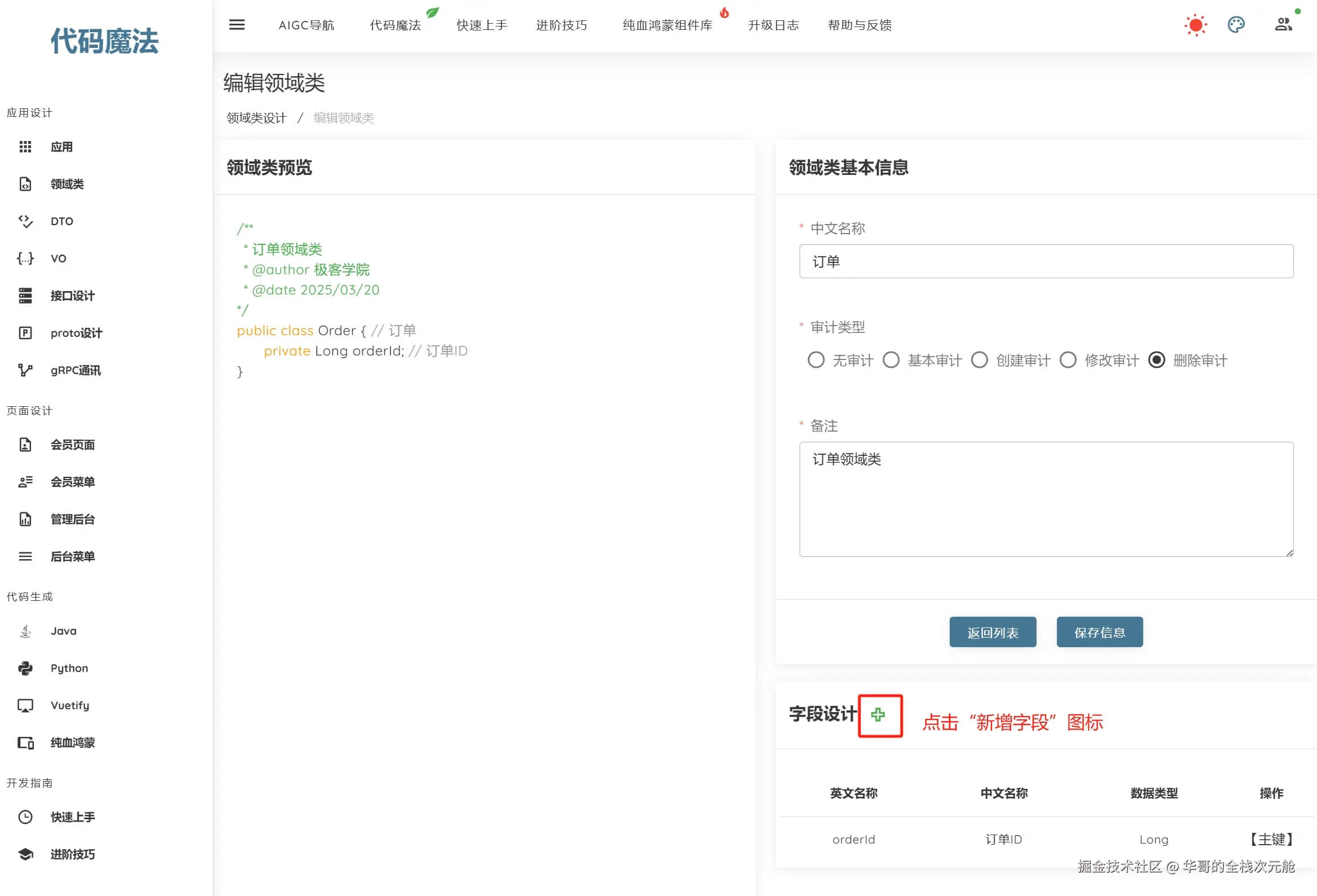Image resolution: width=1317 pixels, height=896 pixels.
Task: Click the 领域类设计 breadcrumb link
Action: tap(257, 118)
